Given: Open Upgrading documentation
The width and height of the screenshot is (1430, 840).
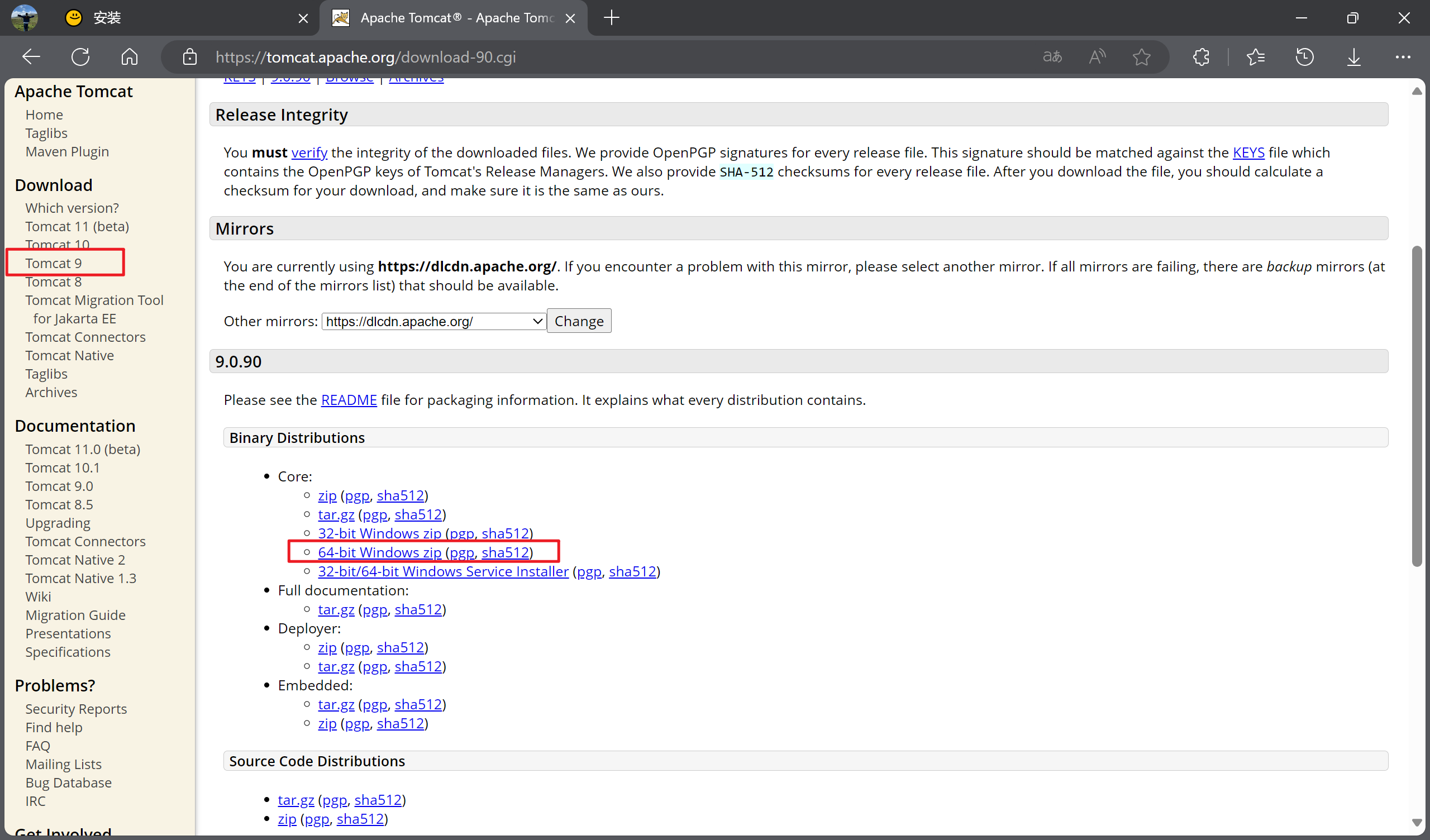Looking at the screenshot, I should 58,523.
